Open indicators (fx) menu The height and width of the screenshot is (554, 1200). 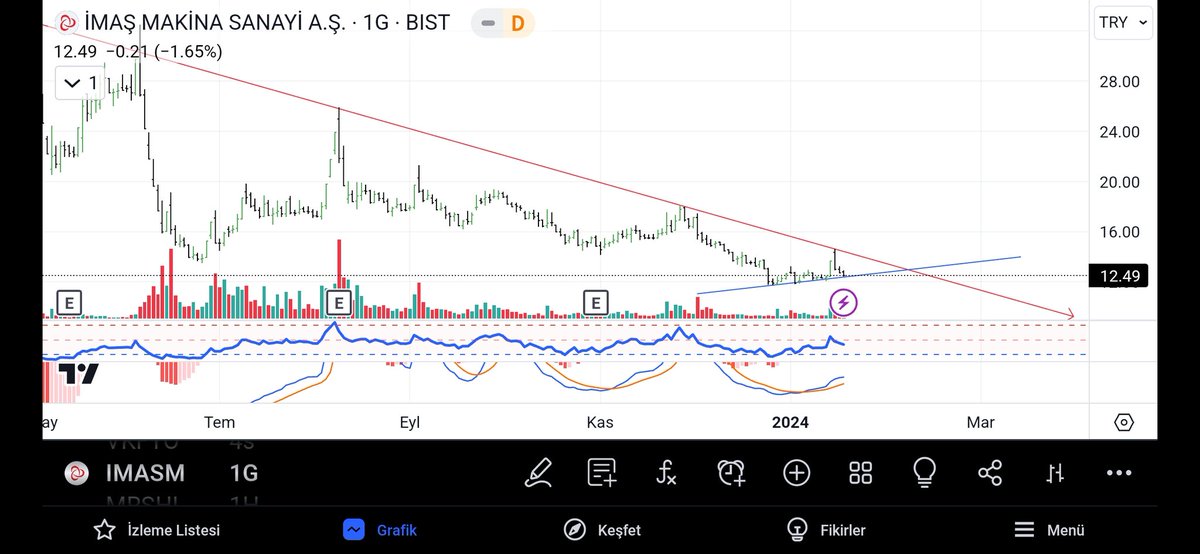pyautogui.click(x=667, y=472)
